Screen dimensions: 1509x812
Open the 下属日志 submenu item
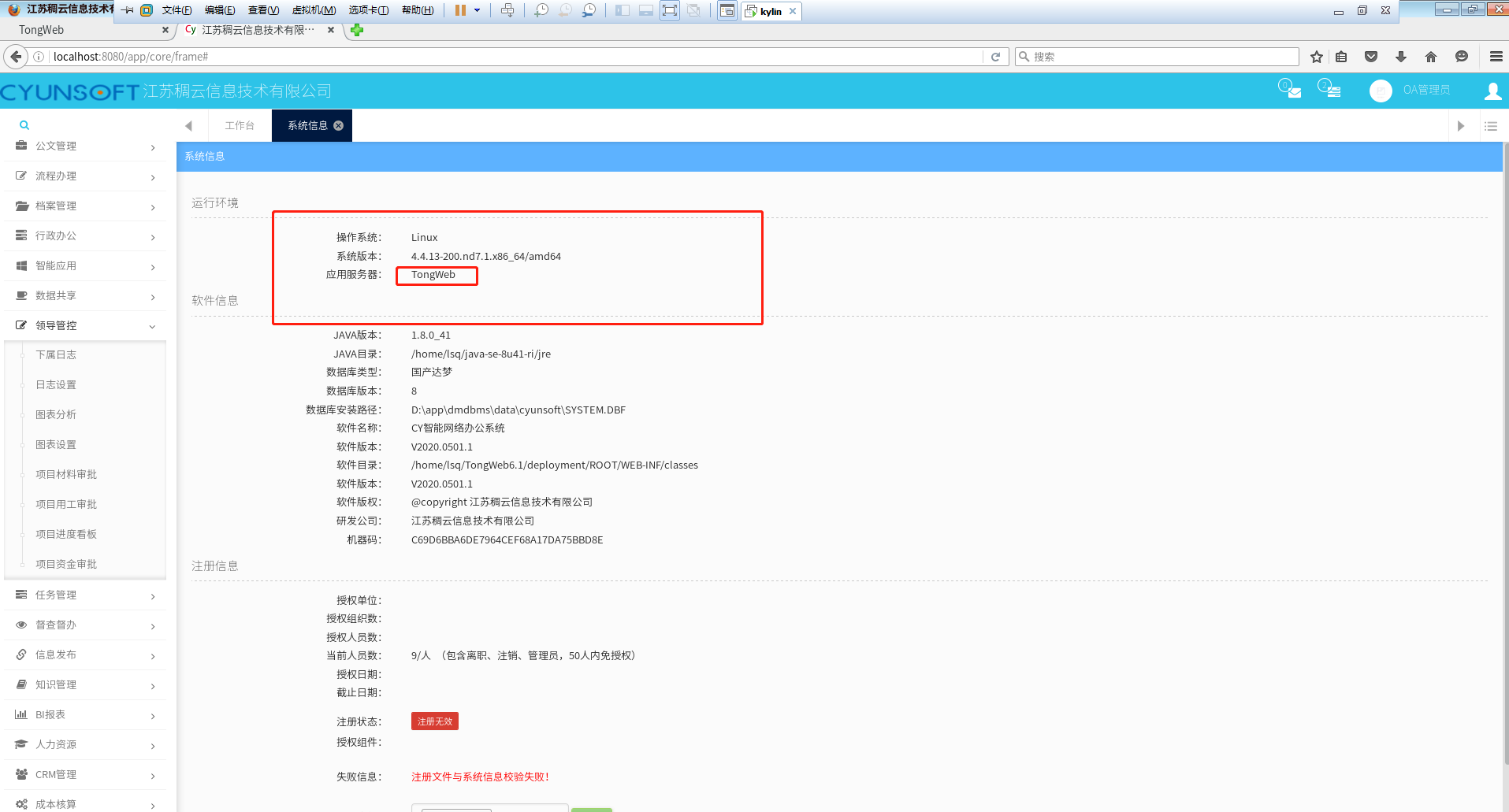coord(56,355)
